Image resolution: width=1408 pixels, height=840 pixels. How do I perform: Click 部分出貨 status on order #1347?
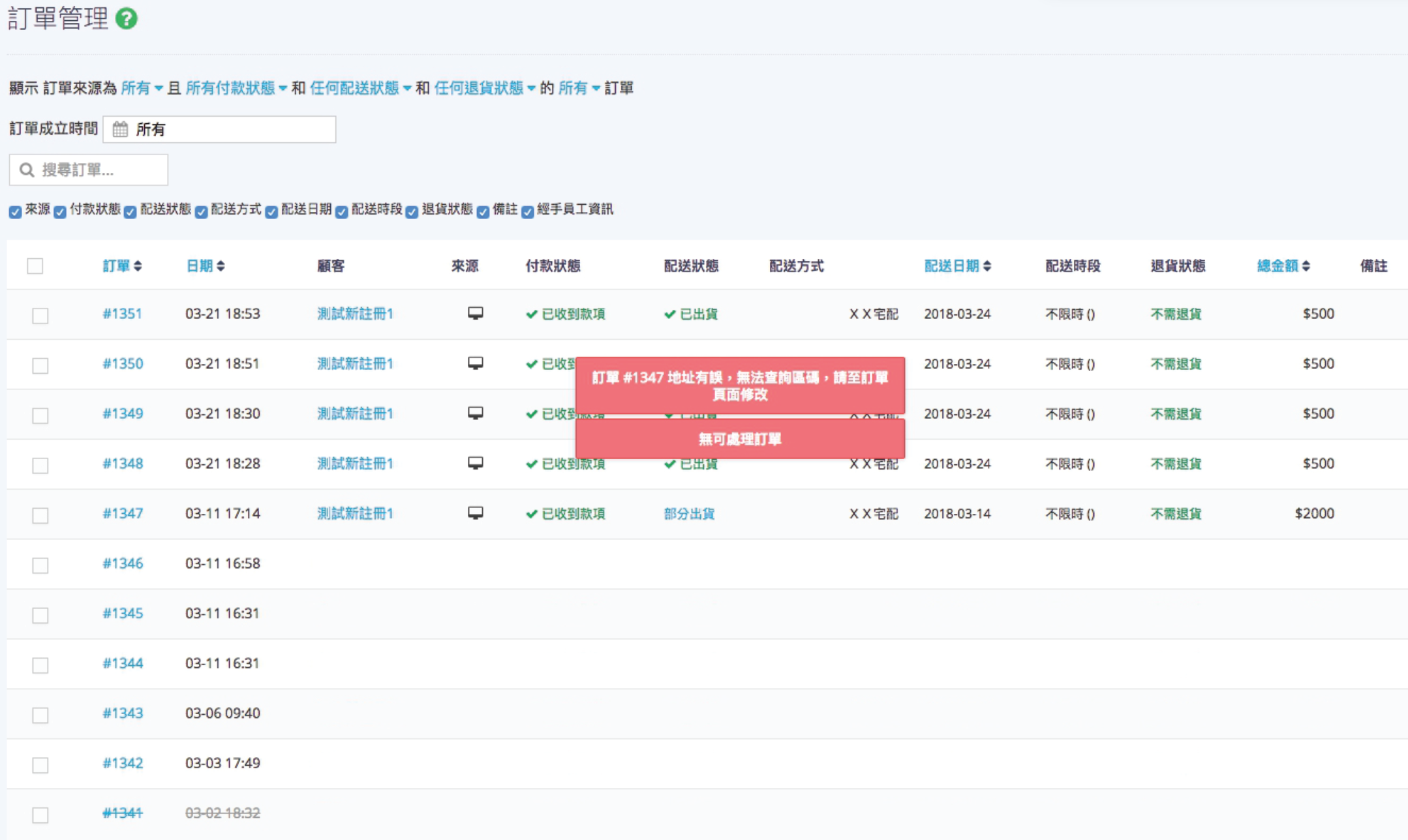pos(689,513)
